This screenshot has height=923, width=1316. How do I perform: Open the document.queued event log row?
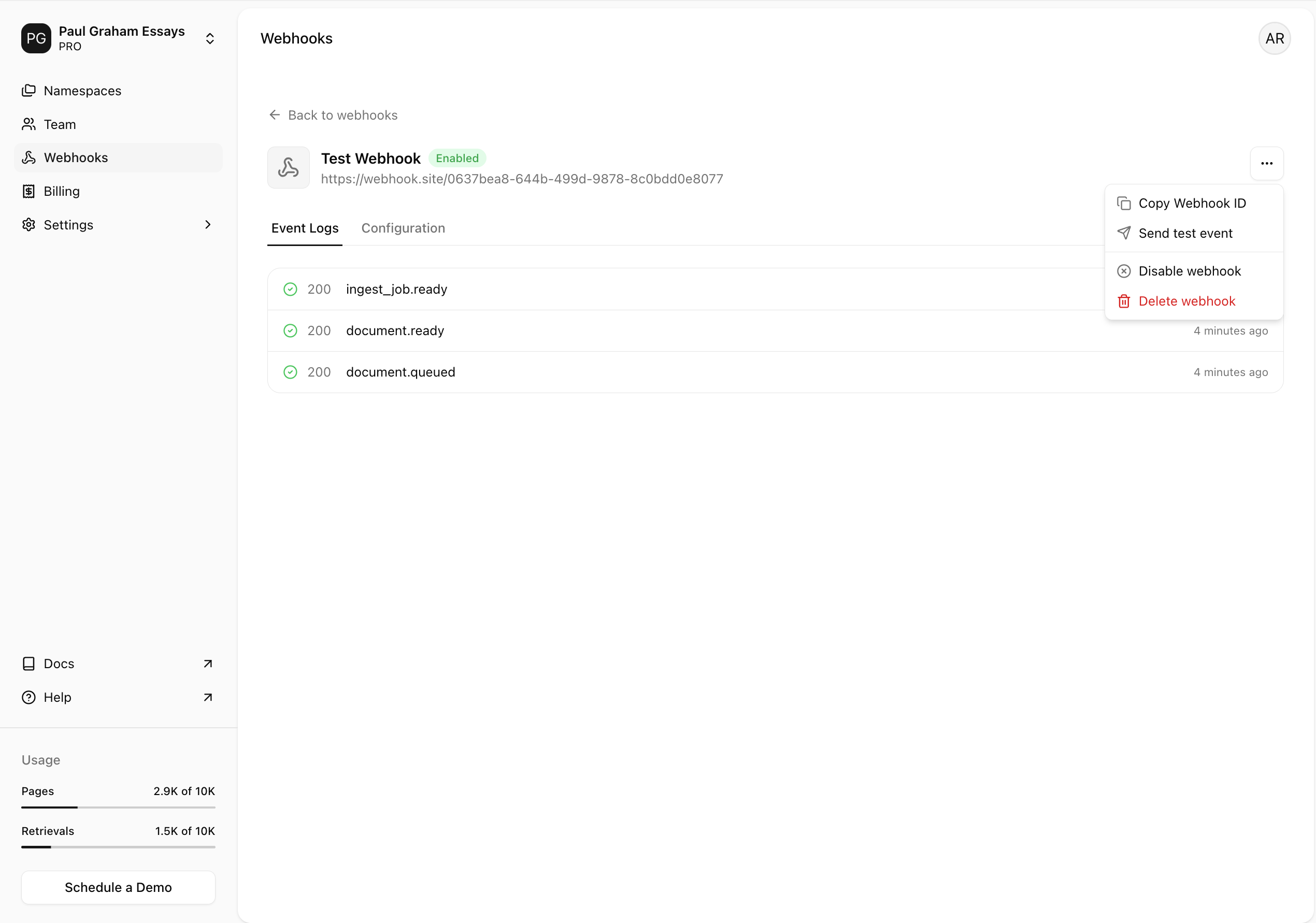pos(775,372)
